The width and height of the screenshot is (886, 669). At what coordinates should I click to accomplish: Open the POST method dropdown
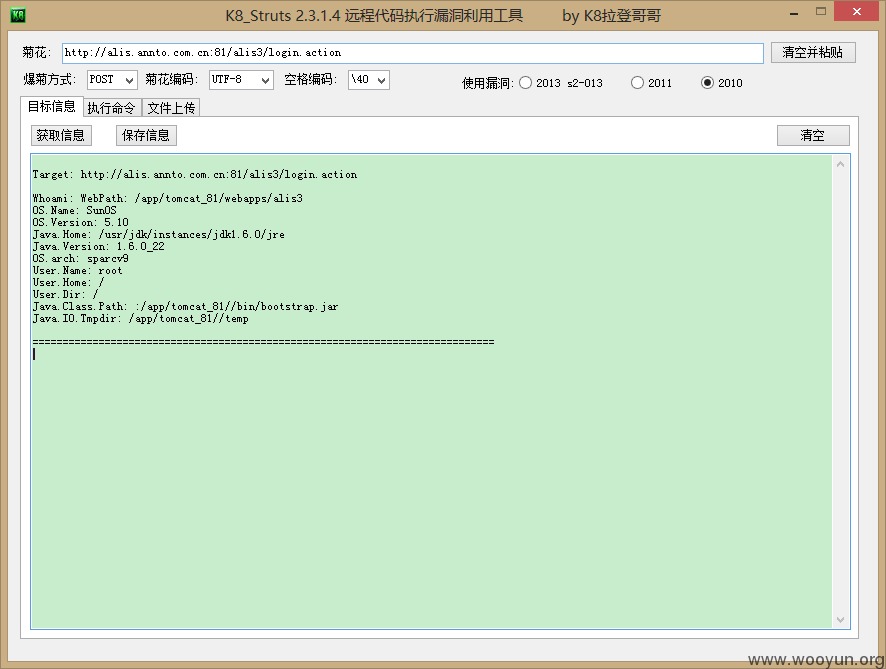click(112, 80)
